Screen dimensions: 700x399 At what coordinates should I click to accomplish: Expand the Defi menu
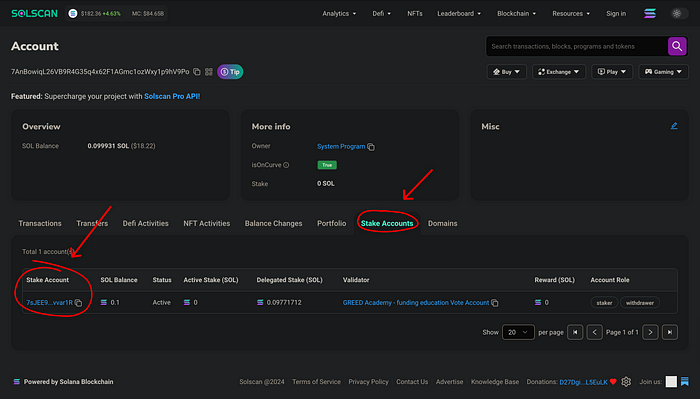pyautogui.click(x=381, y=13)
